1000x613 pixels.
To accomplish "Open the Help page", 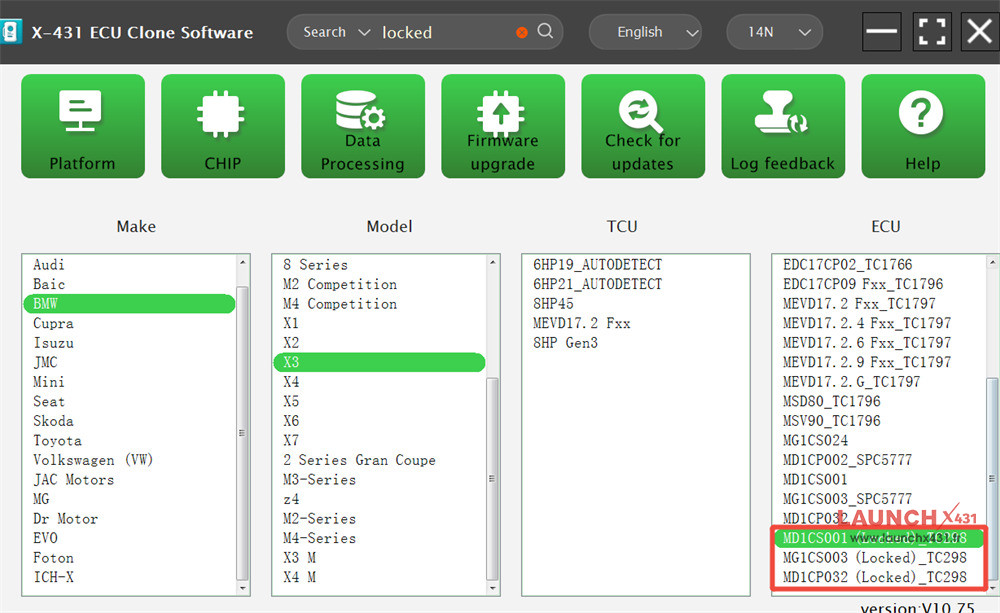I will 923,126.
